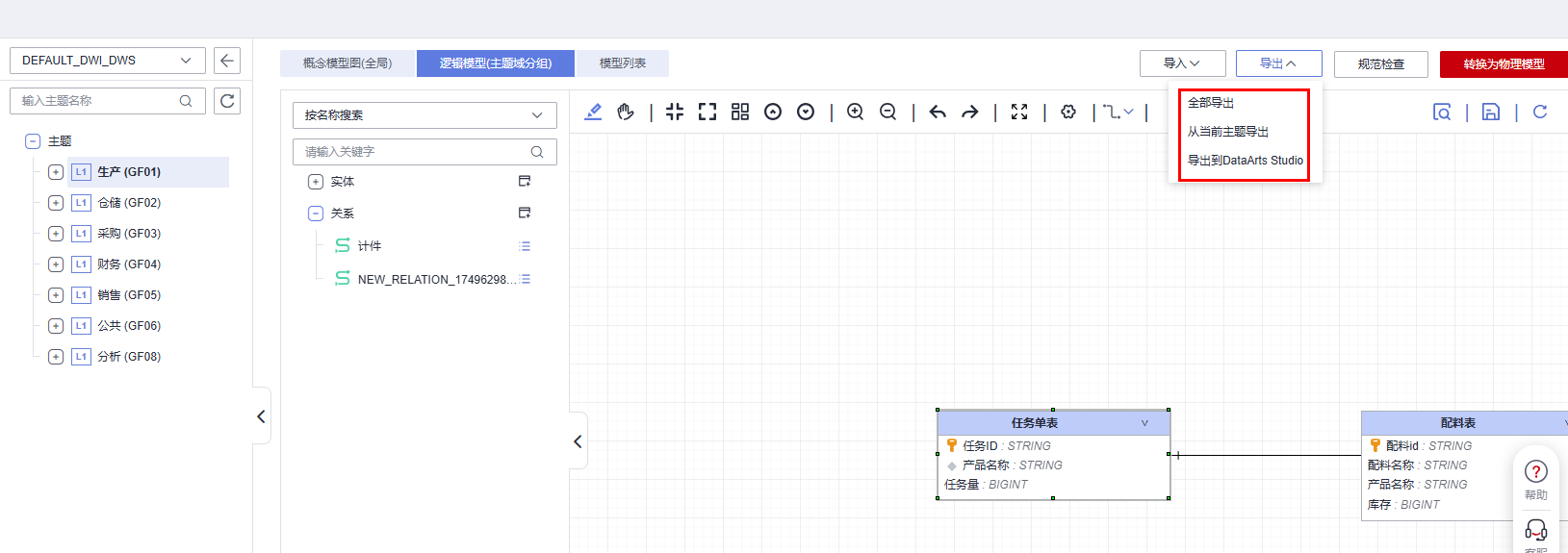Select the hand pan tool
This screenshot has height=553, width=1568.
626,112
